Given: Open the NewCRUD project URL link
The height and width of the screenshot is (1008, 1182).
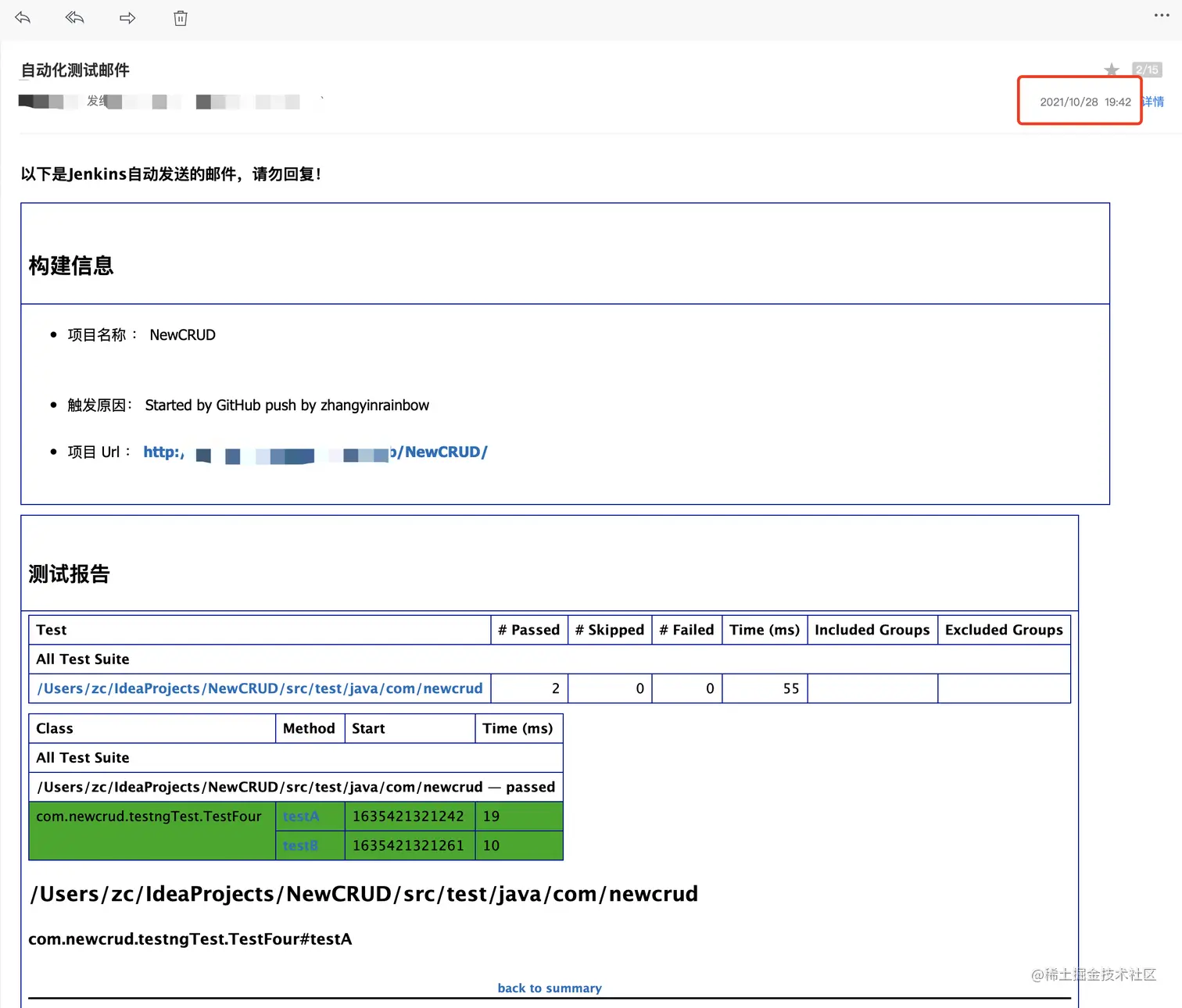Looking at the screenshot, I should (315, 452).
